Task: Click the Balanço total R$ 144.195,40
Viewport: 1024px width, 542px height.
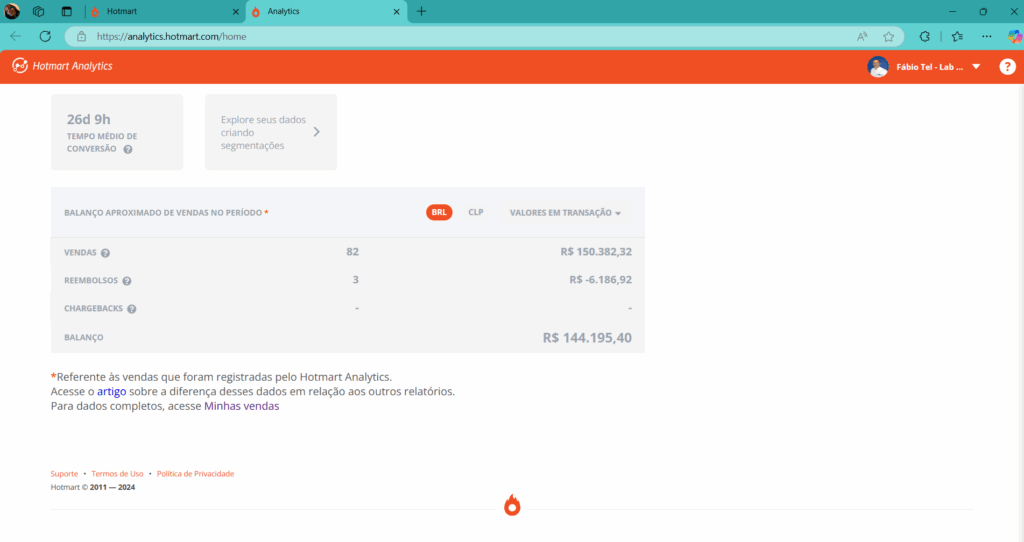Action: tap(587, 338)
